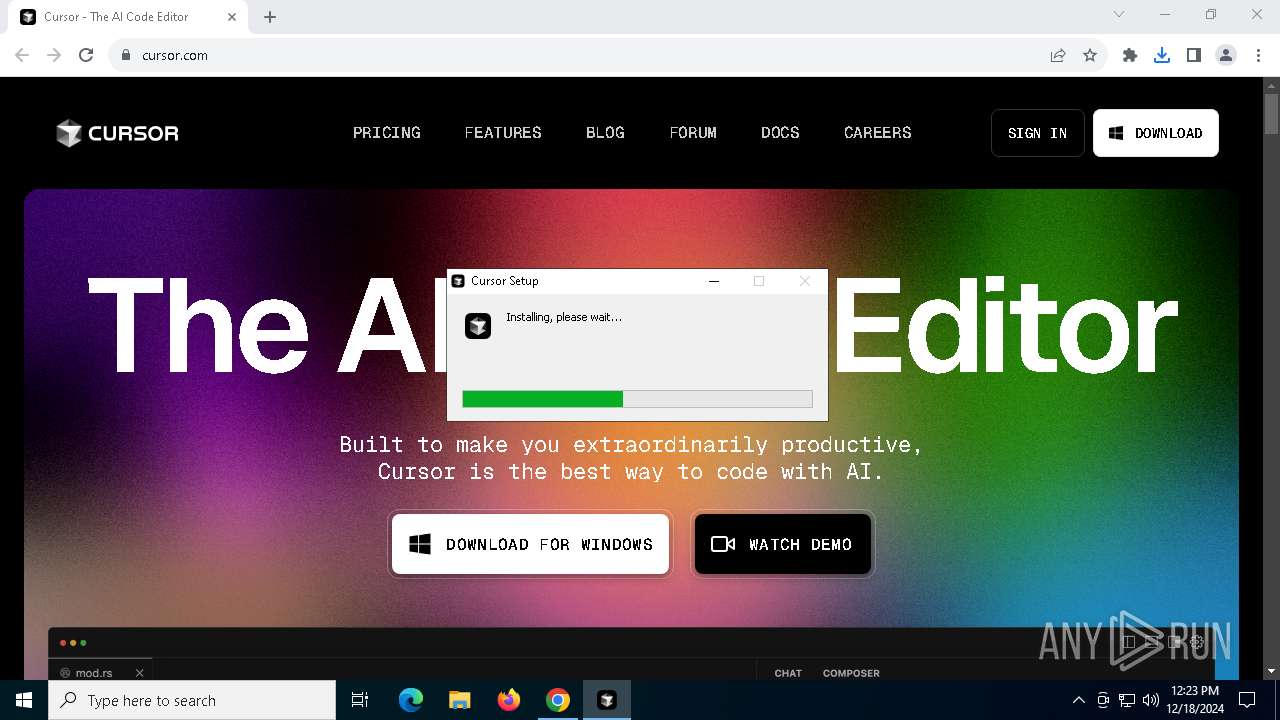1280x720 pixels.
Task: Click the Cursor logo in the site header
Action: tap(117, 133)
